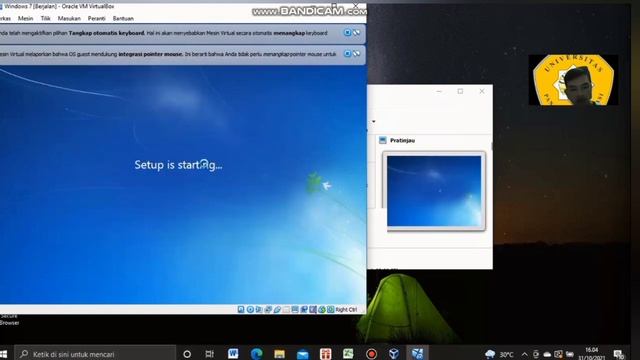Open the partially visible Berkas menu
The height and width of the screenshot is (360, 640).
coord(5,18)
